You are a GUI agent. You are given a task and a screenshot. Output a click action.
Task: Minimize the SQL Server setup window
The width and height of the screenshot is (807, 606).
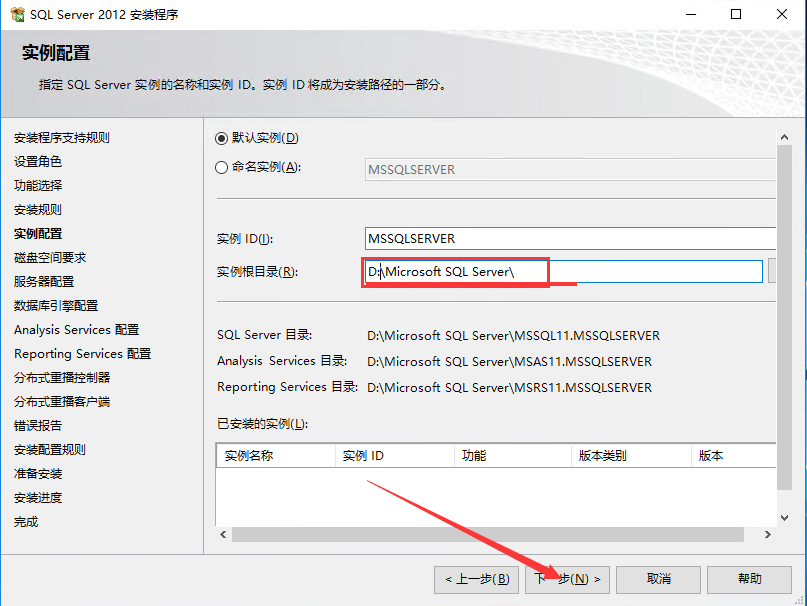(x=691, y=14)
